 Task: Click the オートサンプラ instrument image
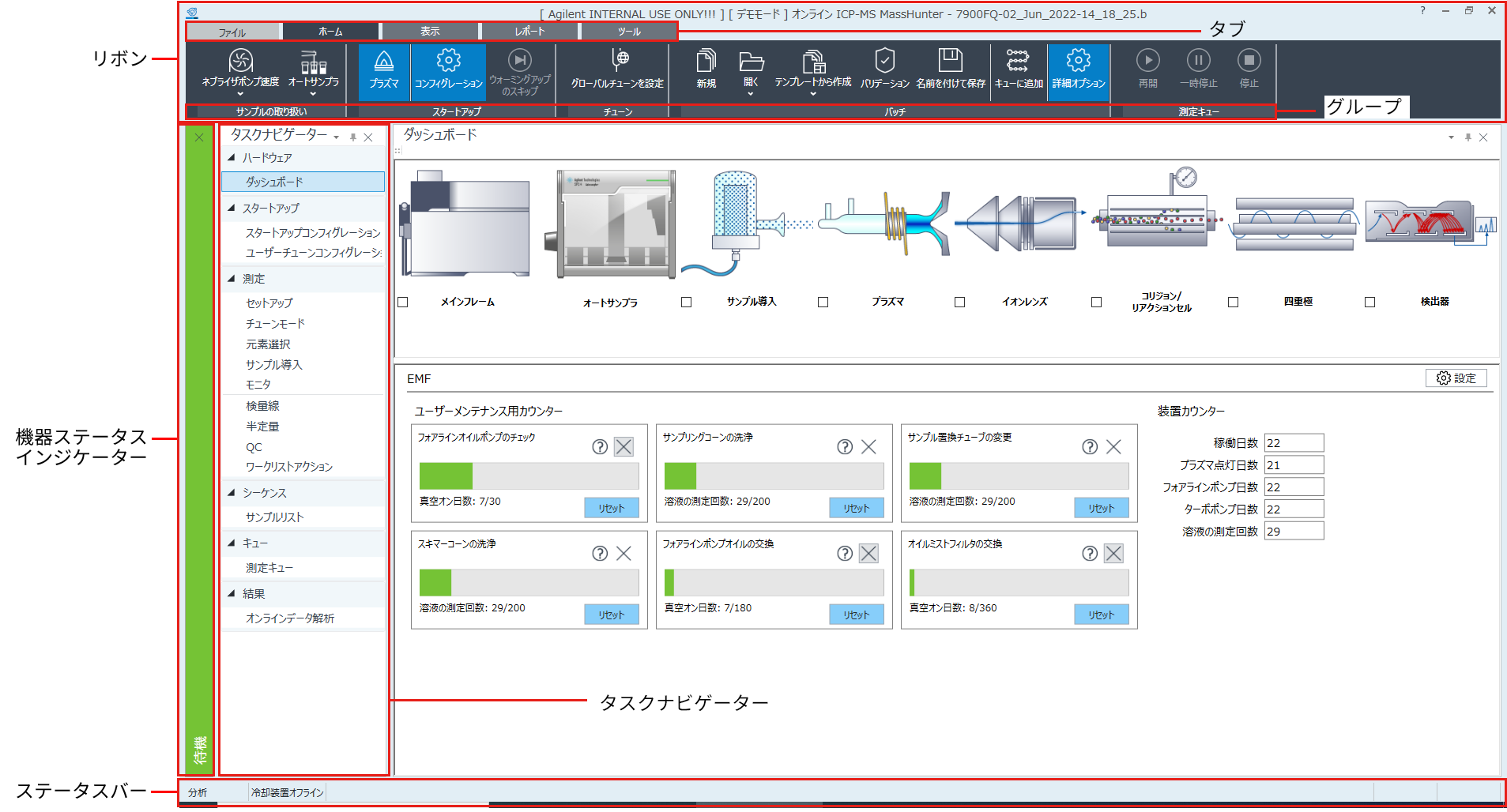pos(612,224)
